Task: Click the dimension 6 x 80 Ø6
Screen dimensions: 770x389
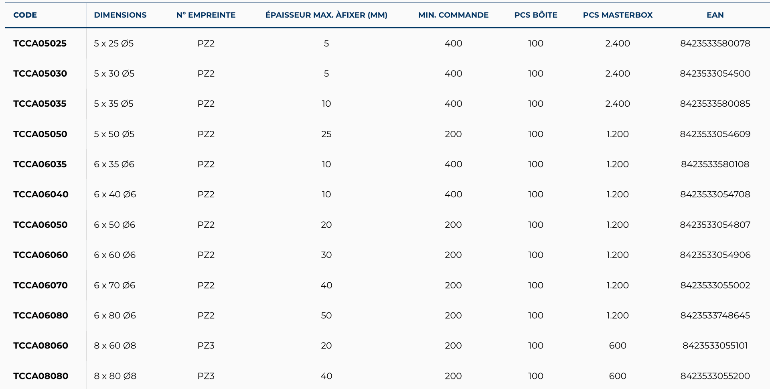Action: [114, 315]
